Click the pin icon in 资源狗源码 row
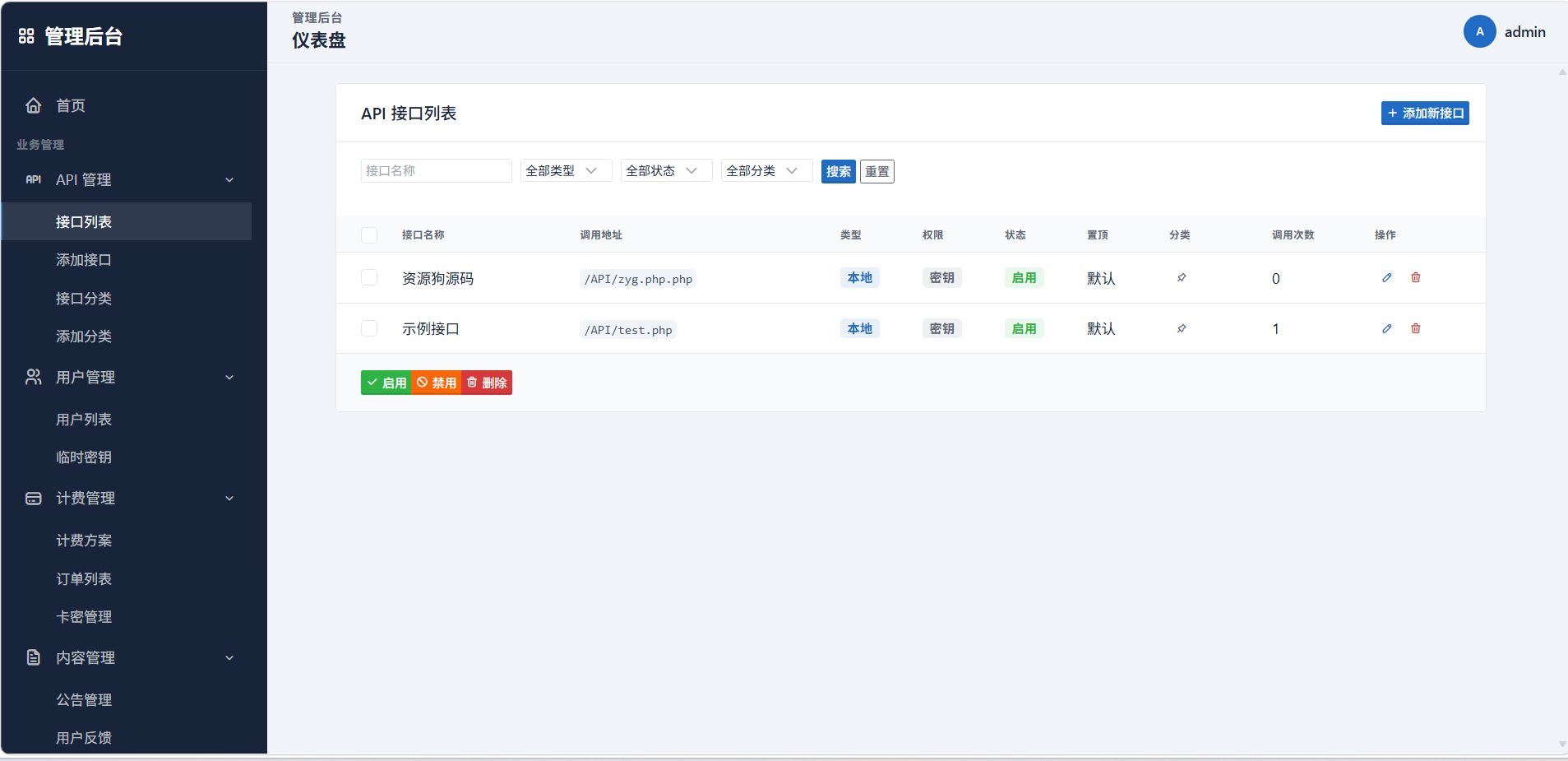 pyautogui.click(x=1182, y=278)
